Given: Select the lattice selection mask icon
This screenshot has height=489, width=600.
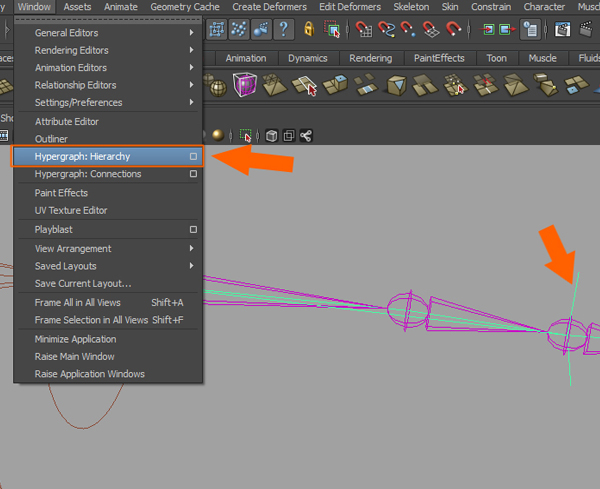Looking at the screenshot, I should tap(217, 29).
